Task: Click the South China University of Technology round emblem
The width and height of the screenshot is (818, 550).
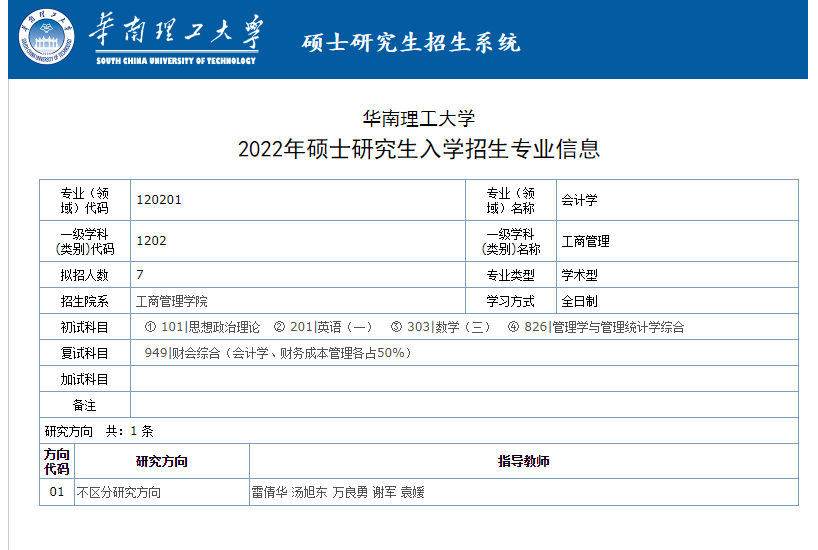Action: click(46, 37)
